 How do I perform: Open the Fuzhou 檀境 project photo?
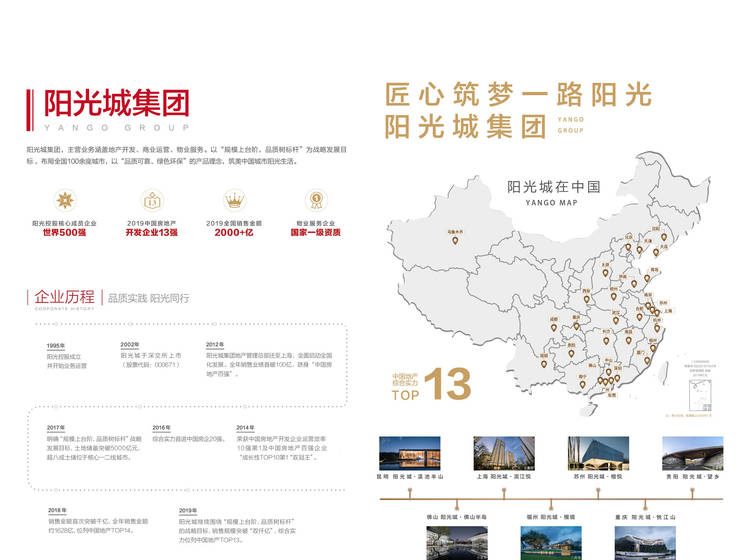[x=551, y=543]
